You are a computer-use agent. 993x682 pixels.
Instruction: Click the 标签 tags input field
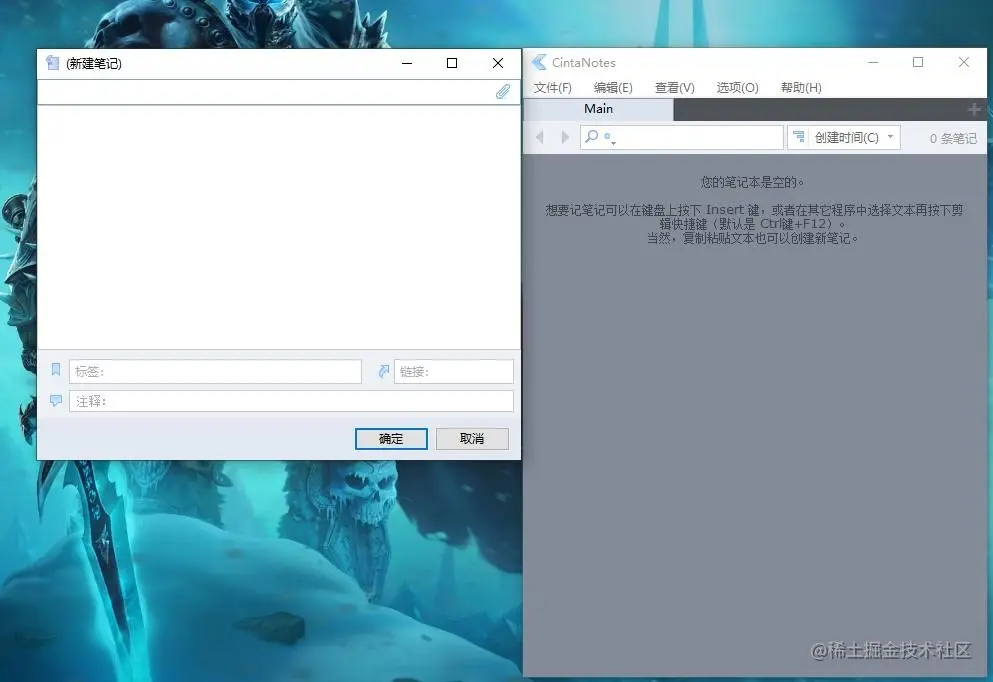(x=215, y=371)
